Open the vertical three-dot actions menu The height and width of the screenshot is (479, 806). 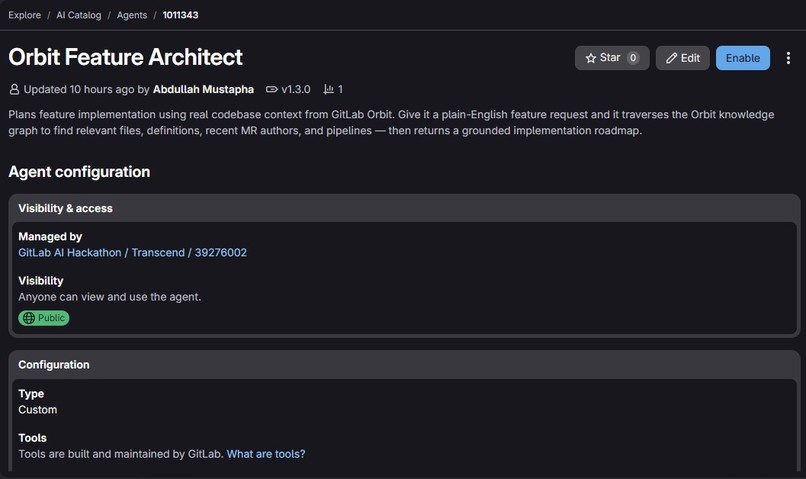(x=788, y=58)
